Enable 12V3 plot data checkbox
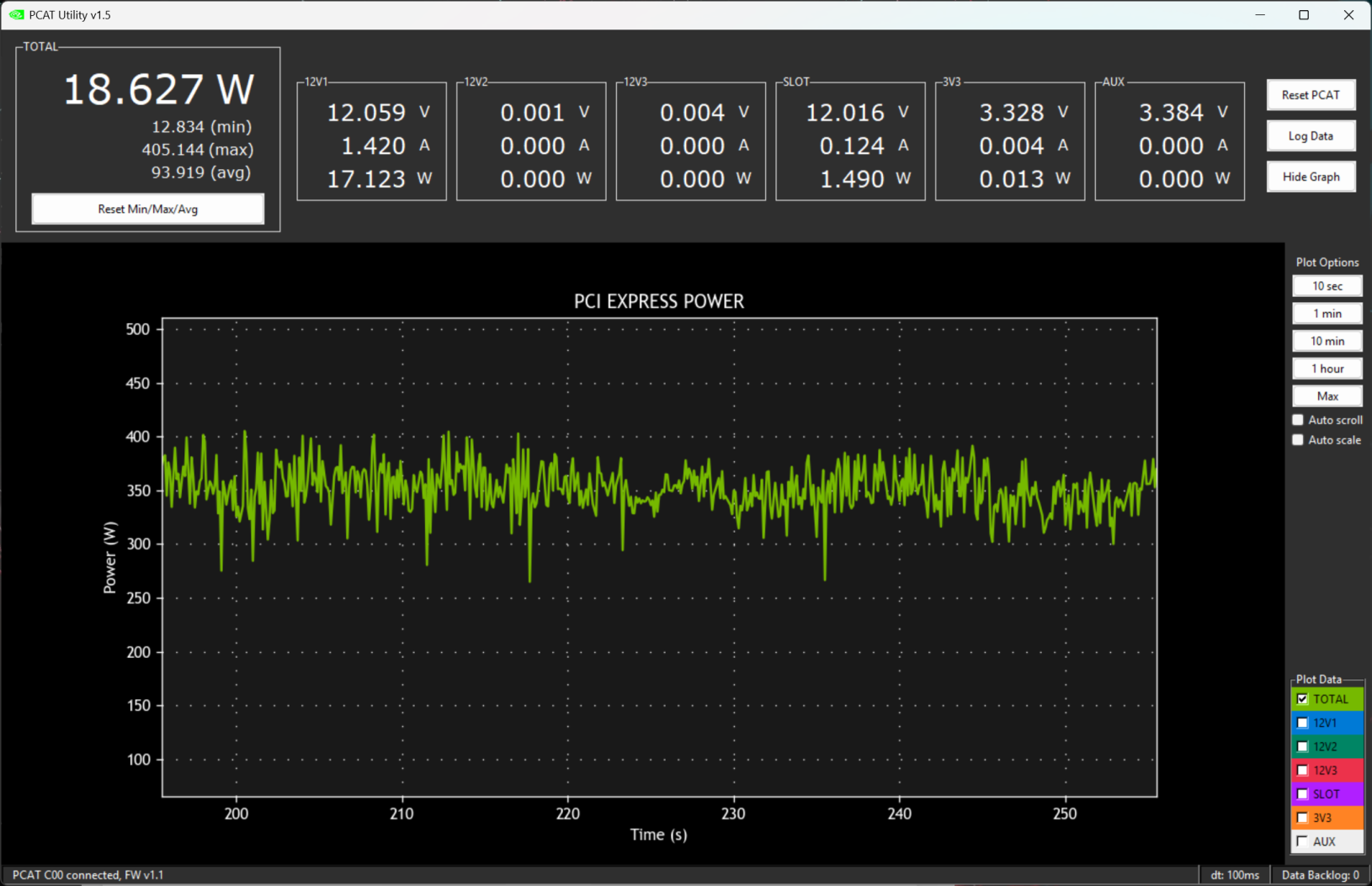Screen dimensions: 1372x886 1302,770
